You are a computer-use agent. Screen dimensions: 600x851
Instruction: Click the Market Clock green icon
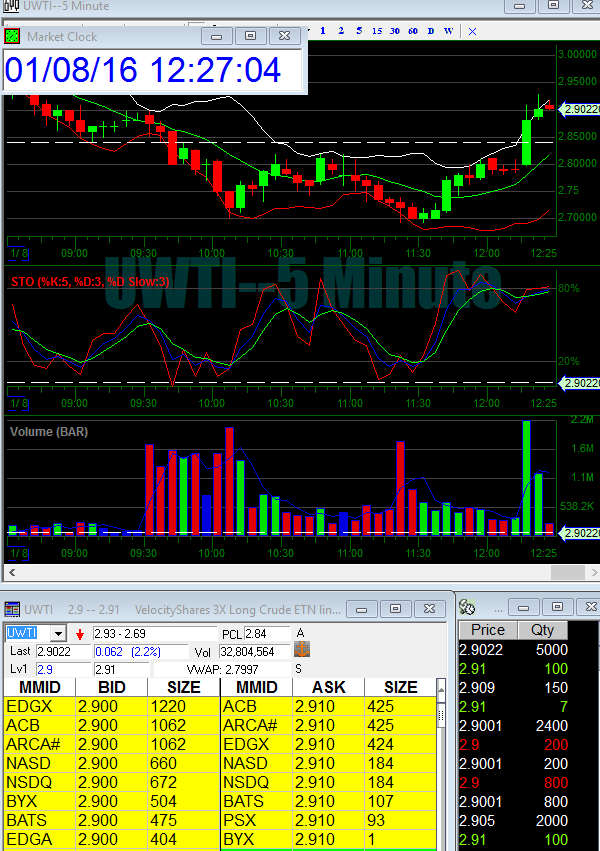pos(12,36)
